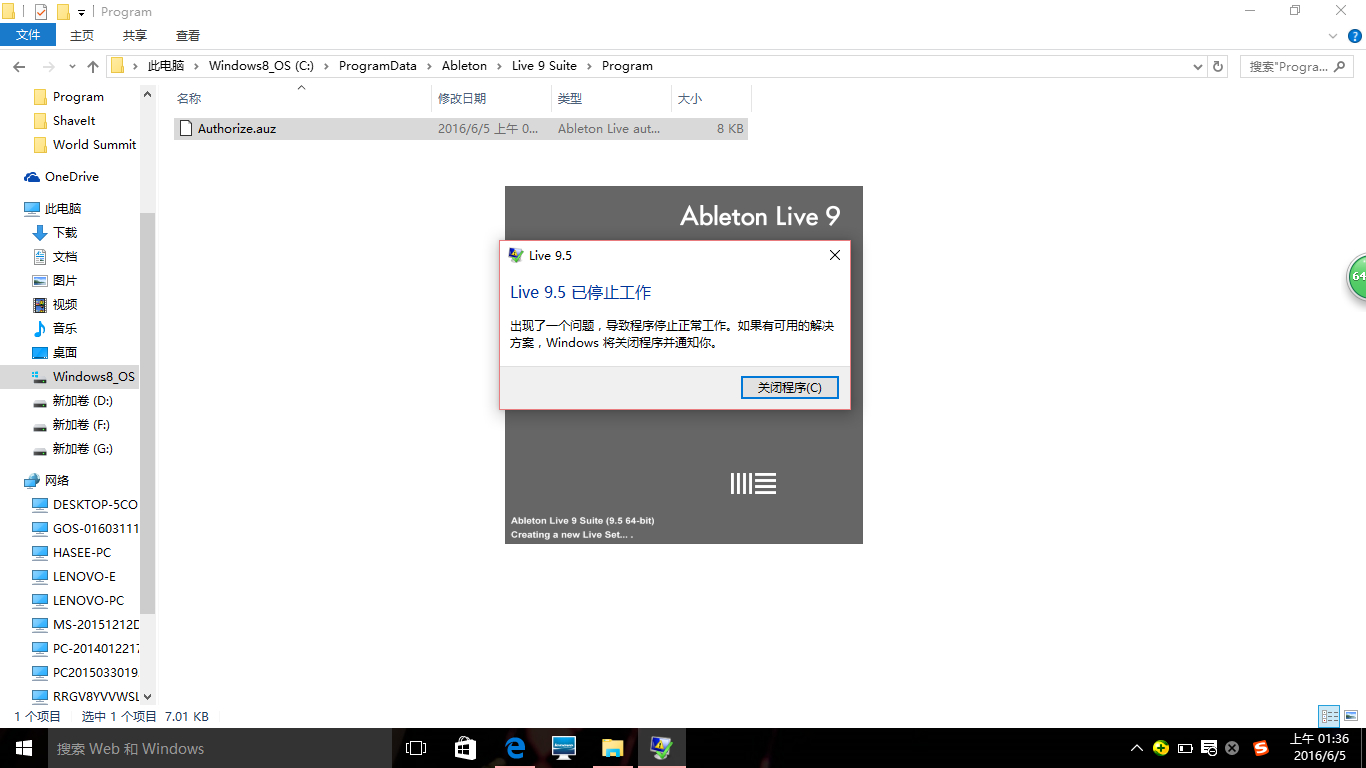Click the ProgramData breadcrumb in address bar
Image resolution: width=1366 pixels, height=768 pixels.
point(377,66)
